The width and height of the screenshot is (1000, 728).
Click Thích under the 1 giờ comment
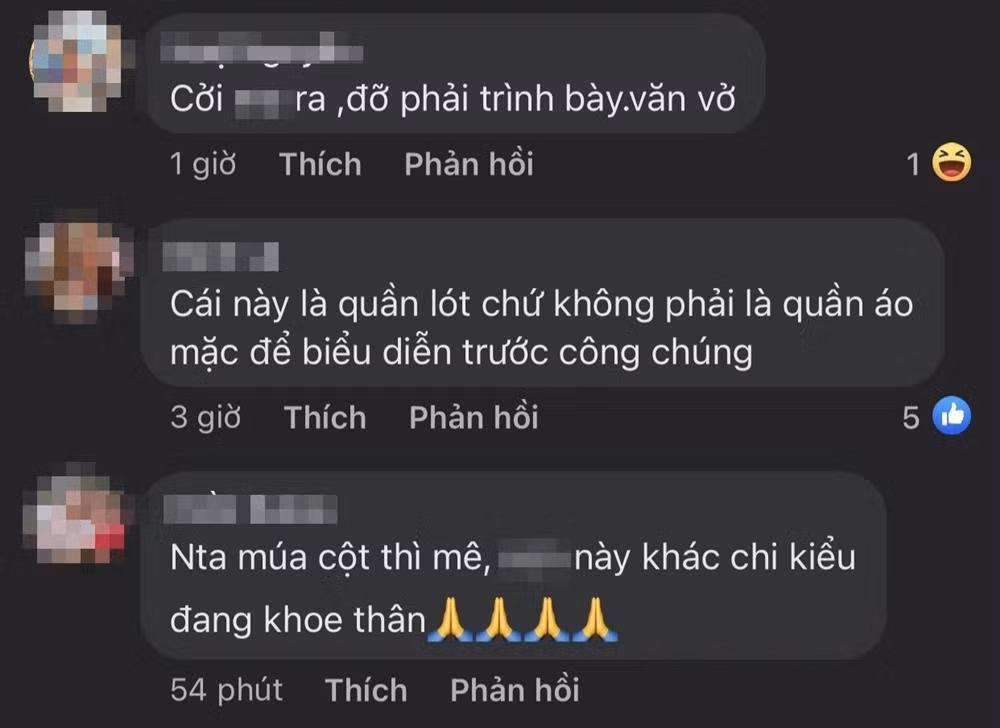(x=320, y=164)
